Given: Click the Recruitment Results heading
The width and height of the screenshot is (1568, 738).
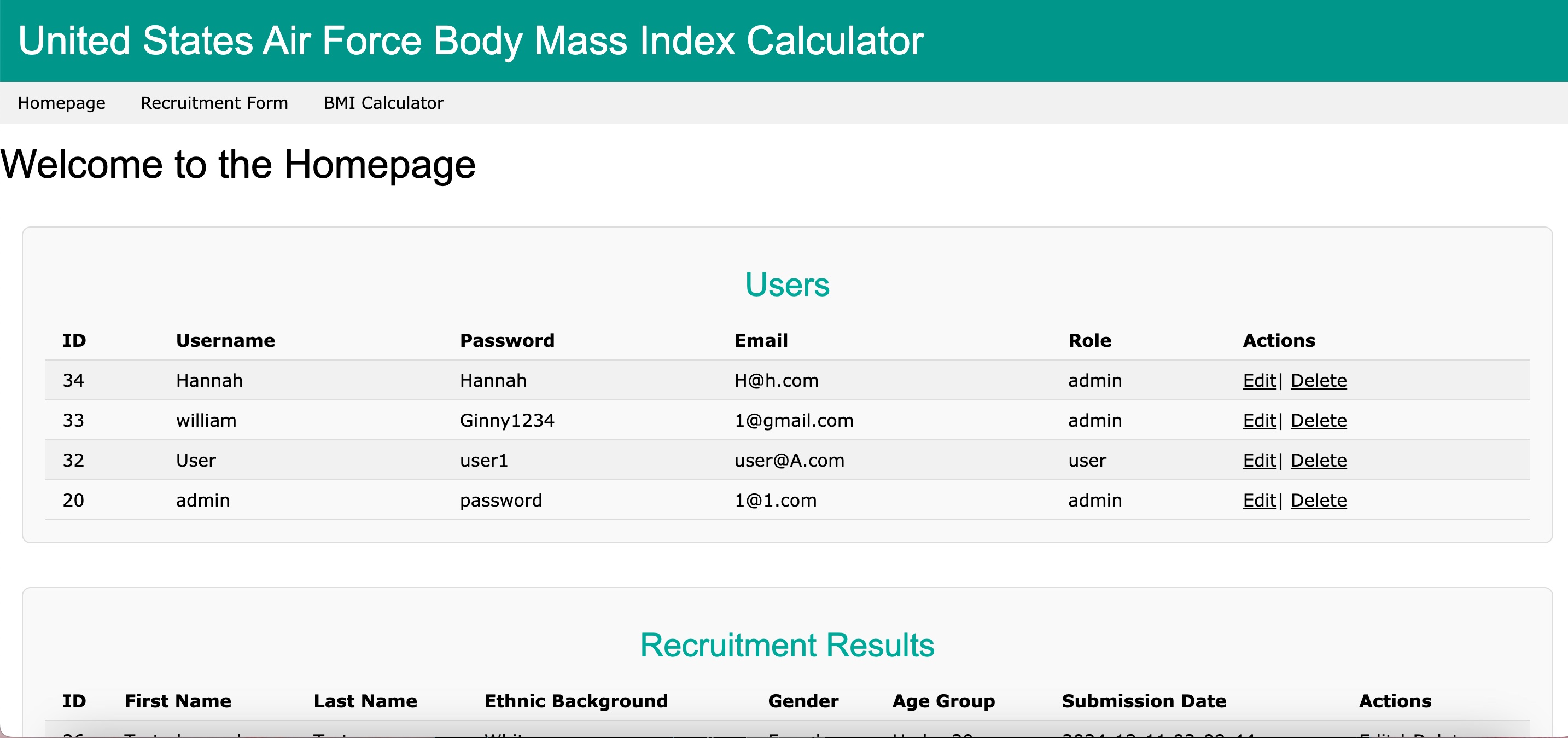Looking at the screenshot, I should pyautogui.click(x=787, y=645).
